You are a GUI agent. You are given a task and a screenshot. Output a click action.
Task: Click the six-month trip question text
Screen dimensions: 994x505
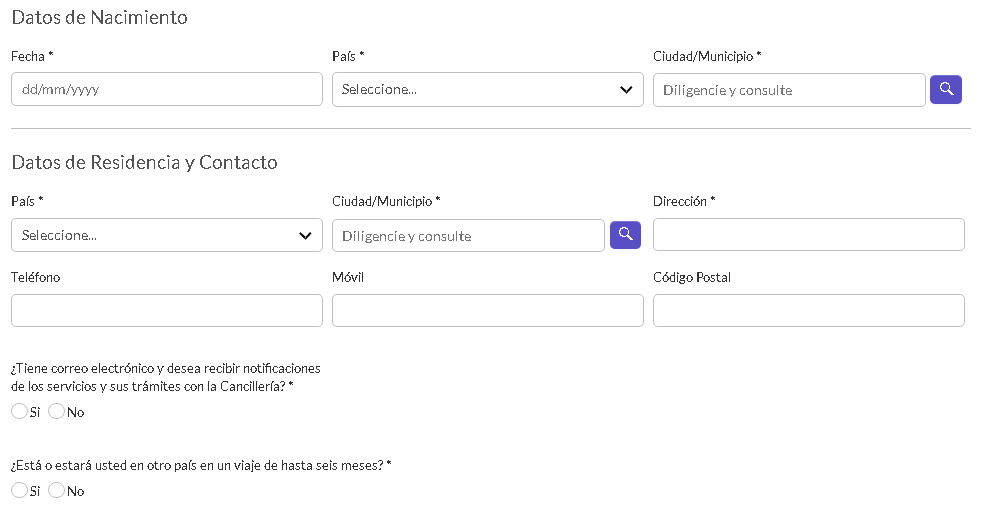coord(201,465)
